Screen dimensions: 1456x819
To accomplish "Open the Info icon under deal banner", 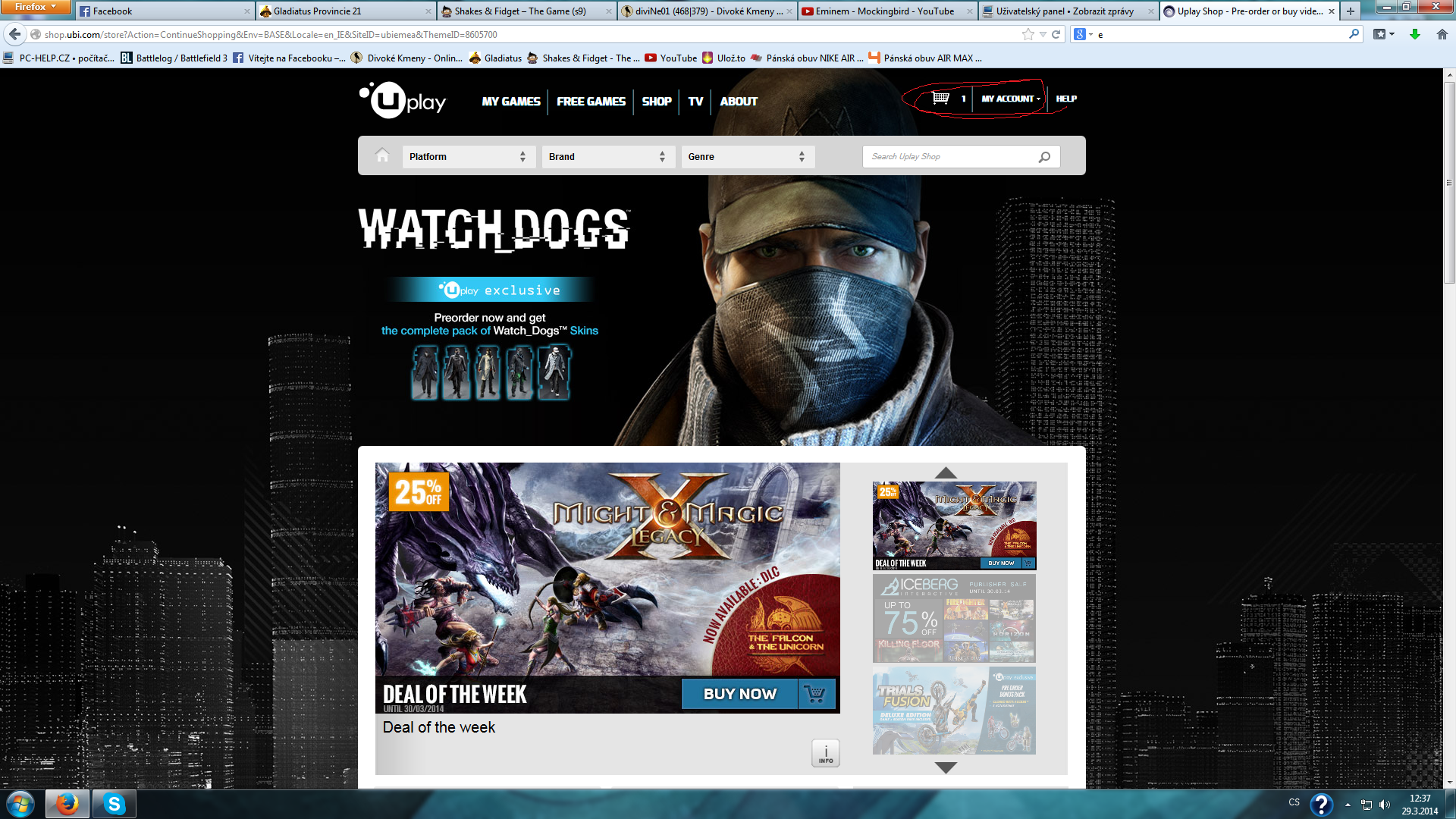I will (x=826, y=753).
